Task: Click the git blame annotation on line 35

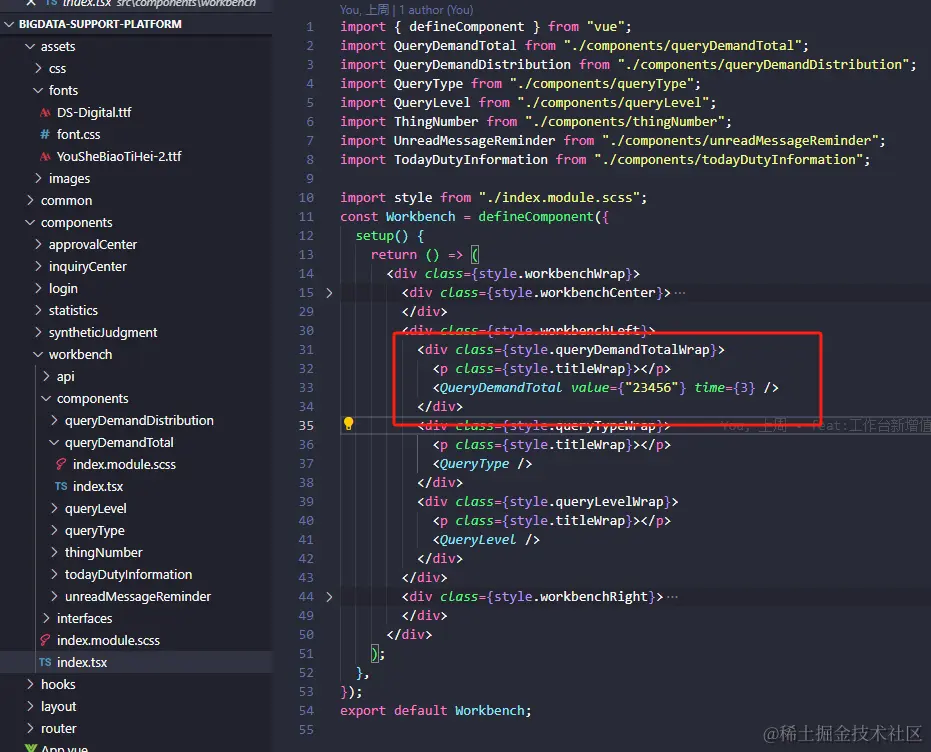Action: coord(825,425)
